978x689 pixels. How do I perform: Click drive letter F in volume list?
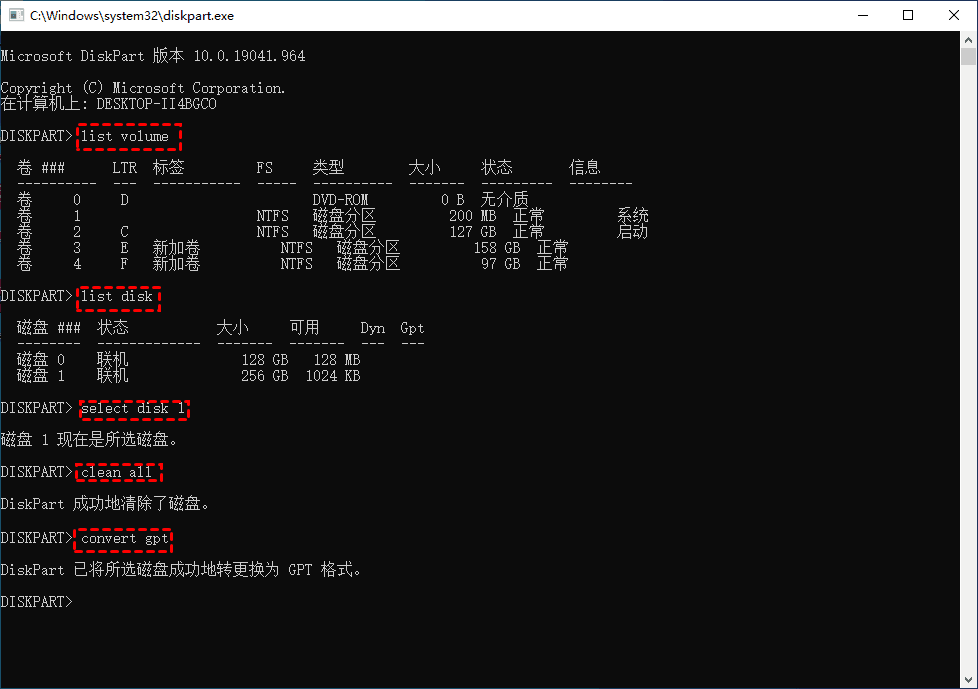[x=125, y=264]
